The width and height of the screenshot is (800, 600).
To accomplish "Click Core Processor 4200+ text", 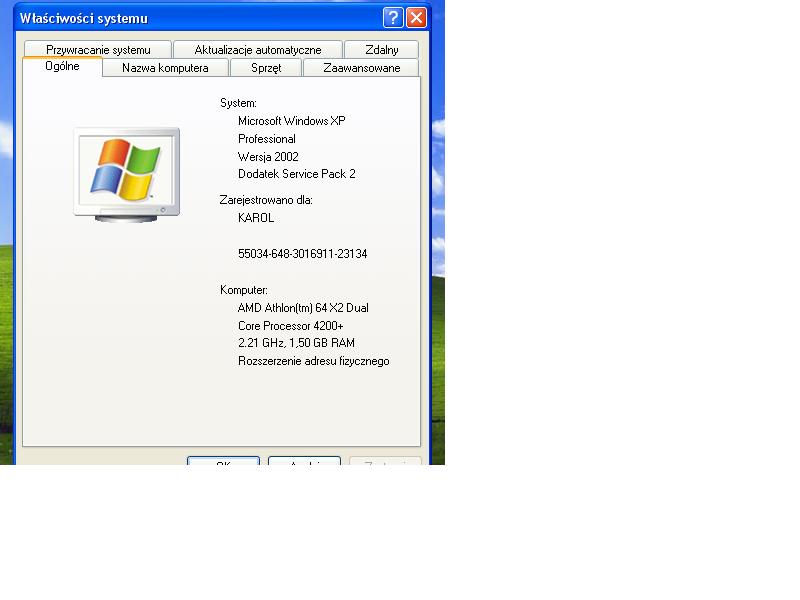I will pyautogui.click(x=290, y=326).
